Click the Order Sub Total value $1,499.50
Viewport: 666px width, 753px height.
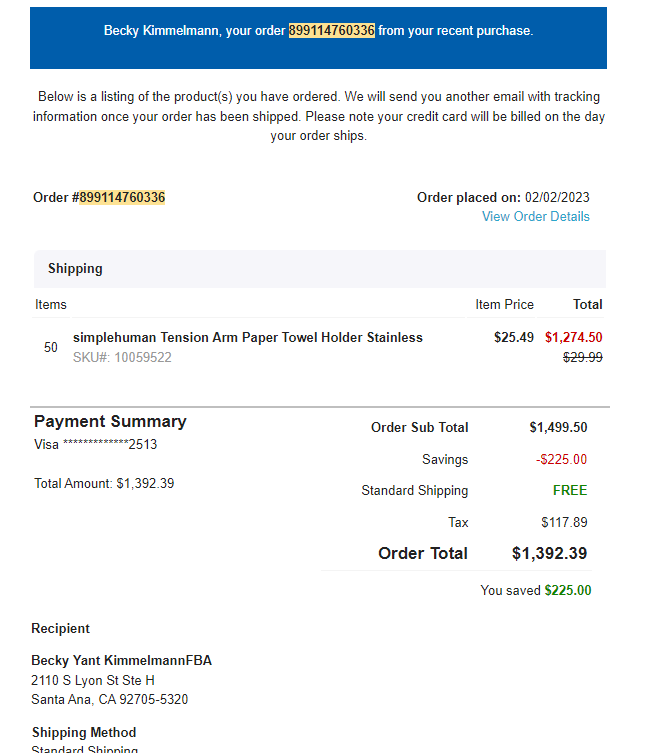point(558,427)
